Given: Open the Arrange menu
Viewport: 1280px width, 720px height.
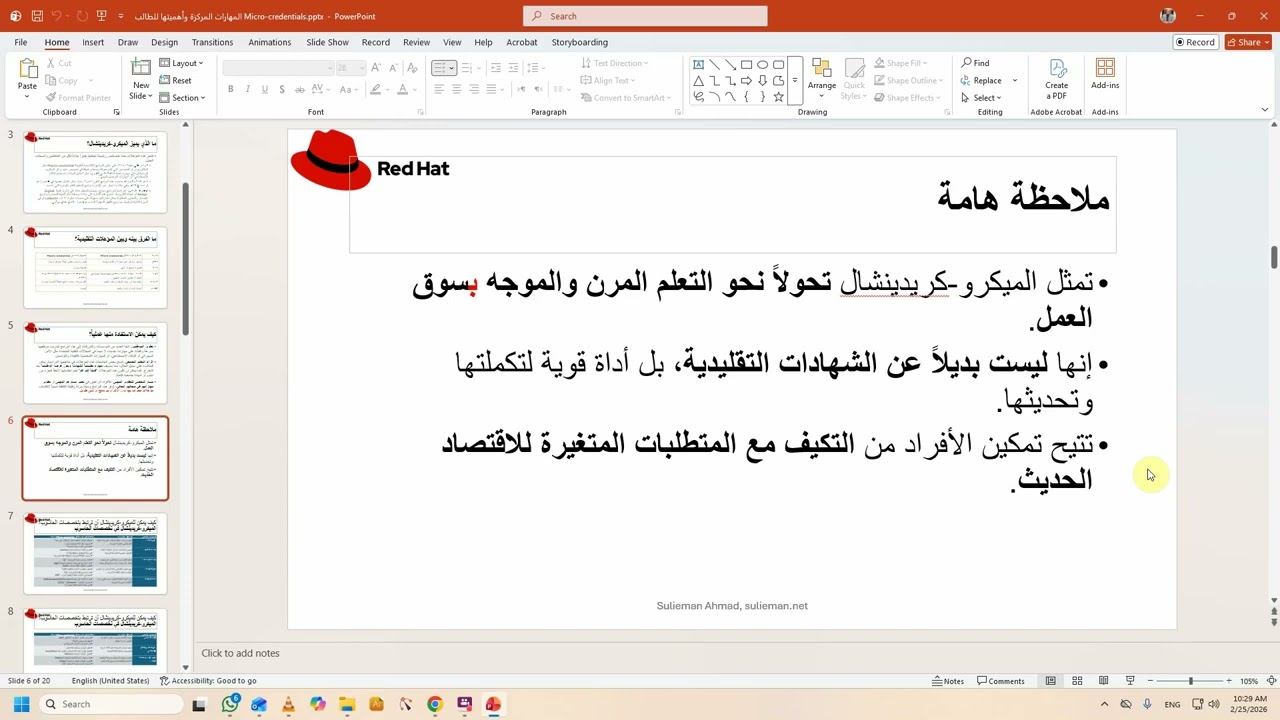Looking at the screenshot, I should [x=822, y=79].
